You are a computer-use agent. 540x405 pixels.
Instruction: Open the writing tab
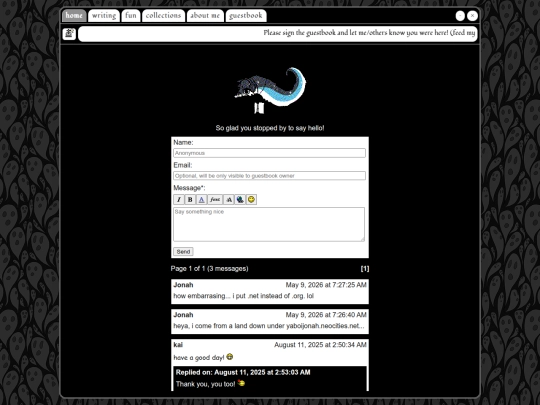[104, 15]
